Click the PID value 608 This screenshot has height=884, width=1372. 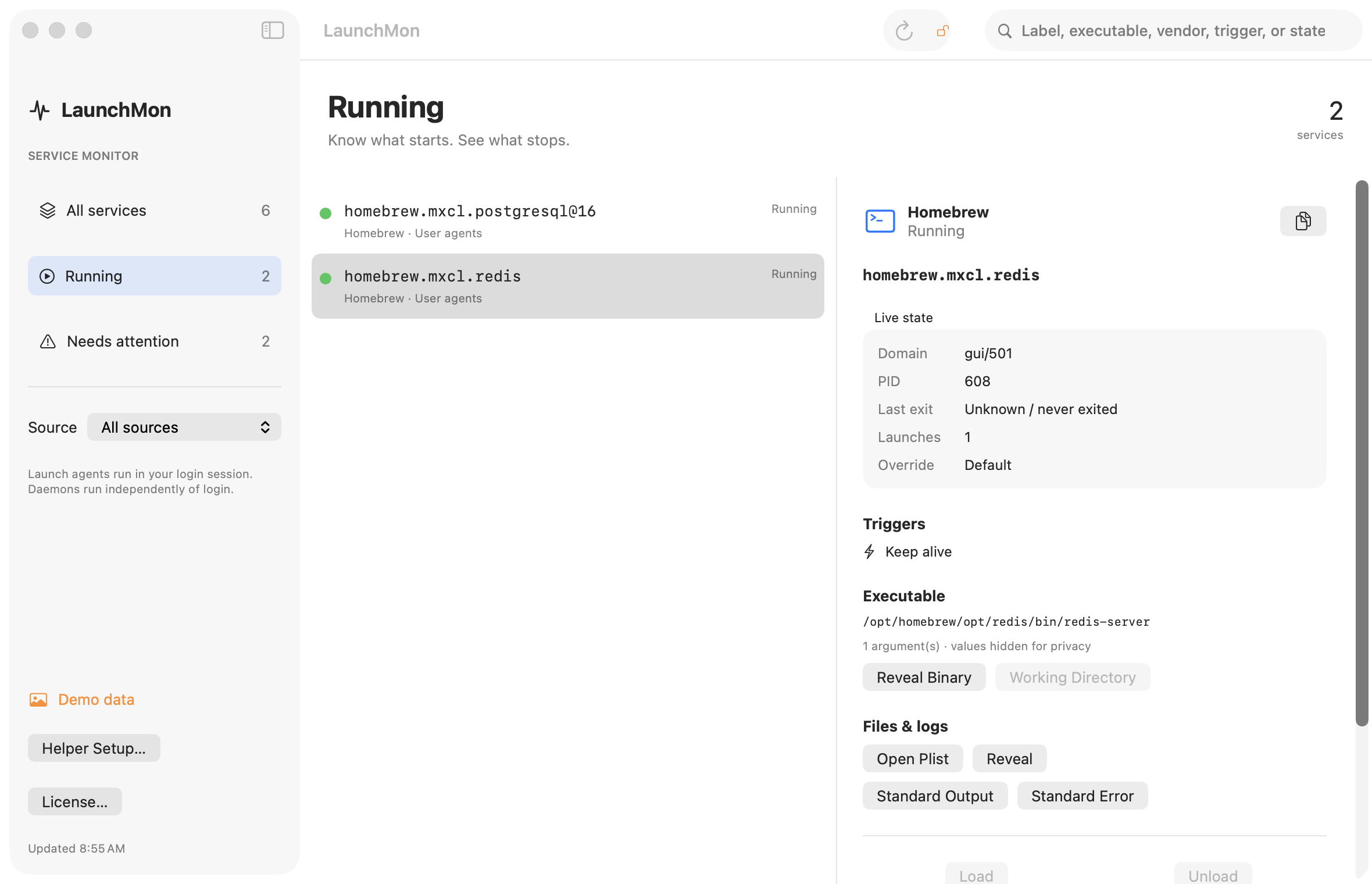(977, 382)
